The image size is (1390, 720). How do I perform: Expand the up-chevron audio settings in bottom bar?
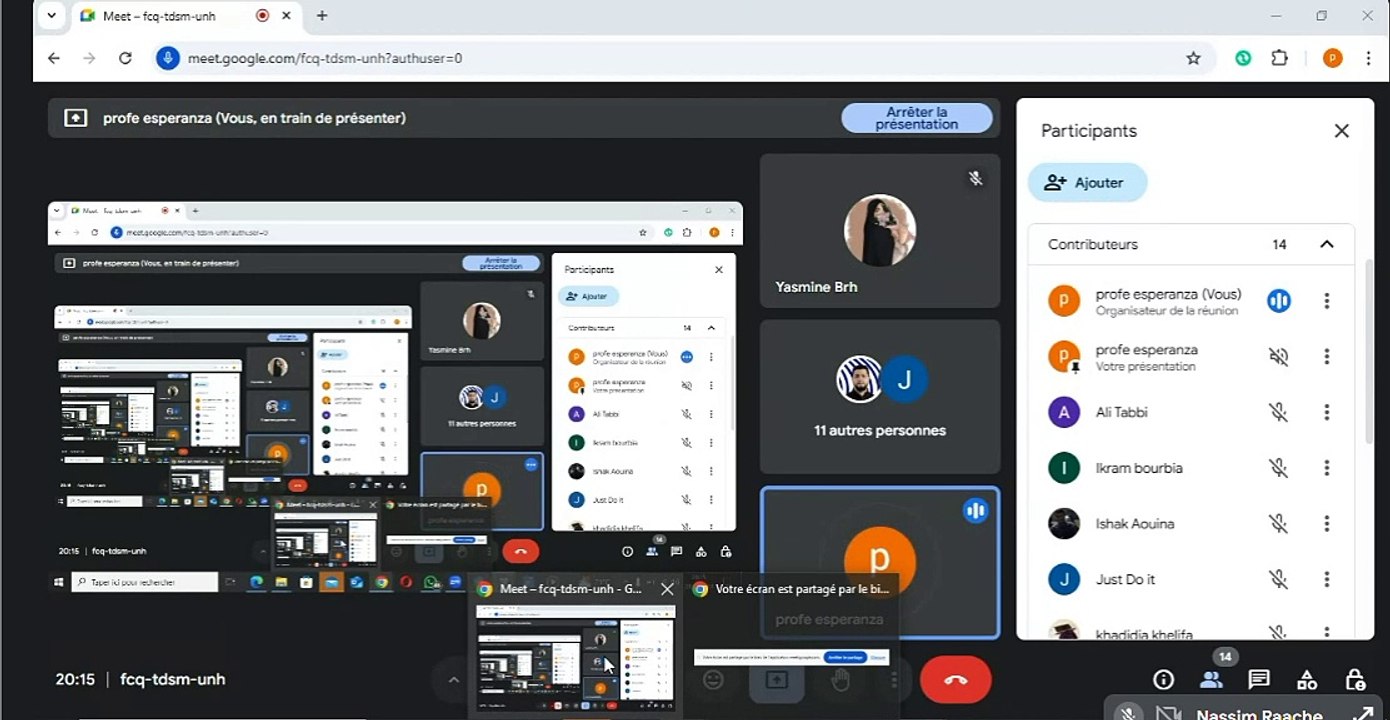coord(453,680)
